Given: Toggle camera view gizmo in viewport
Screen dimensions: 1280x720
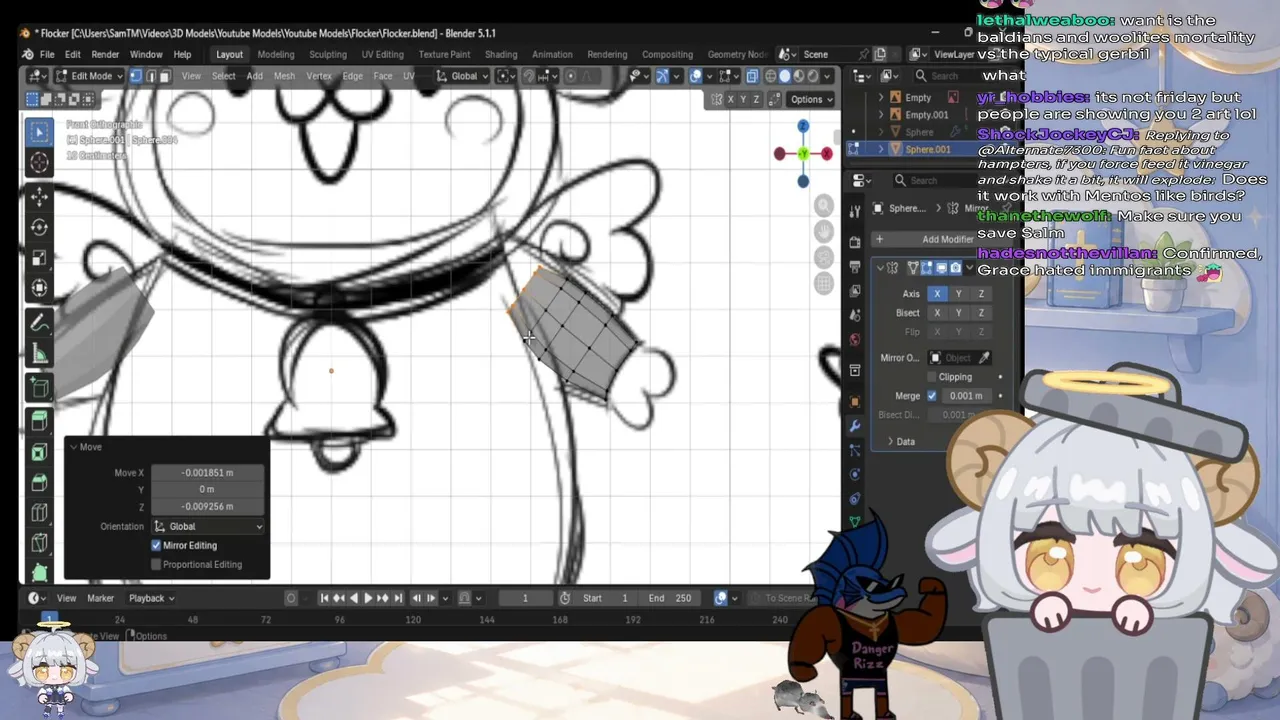Looking at the screenshot, I should pos(824,258).
